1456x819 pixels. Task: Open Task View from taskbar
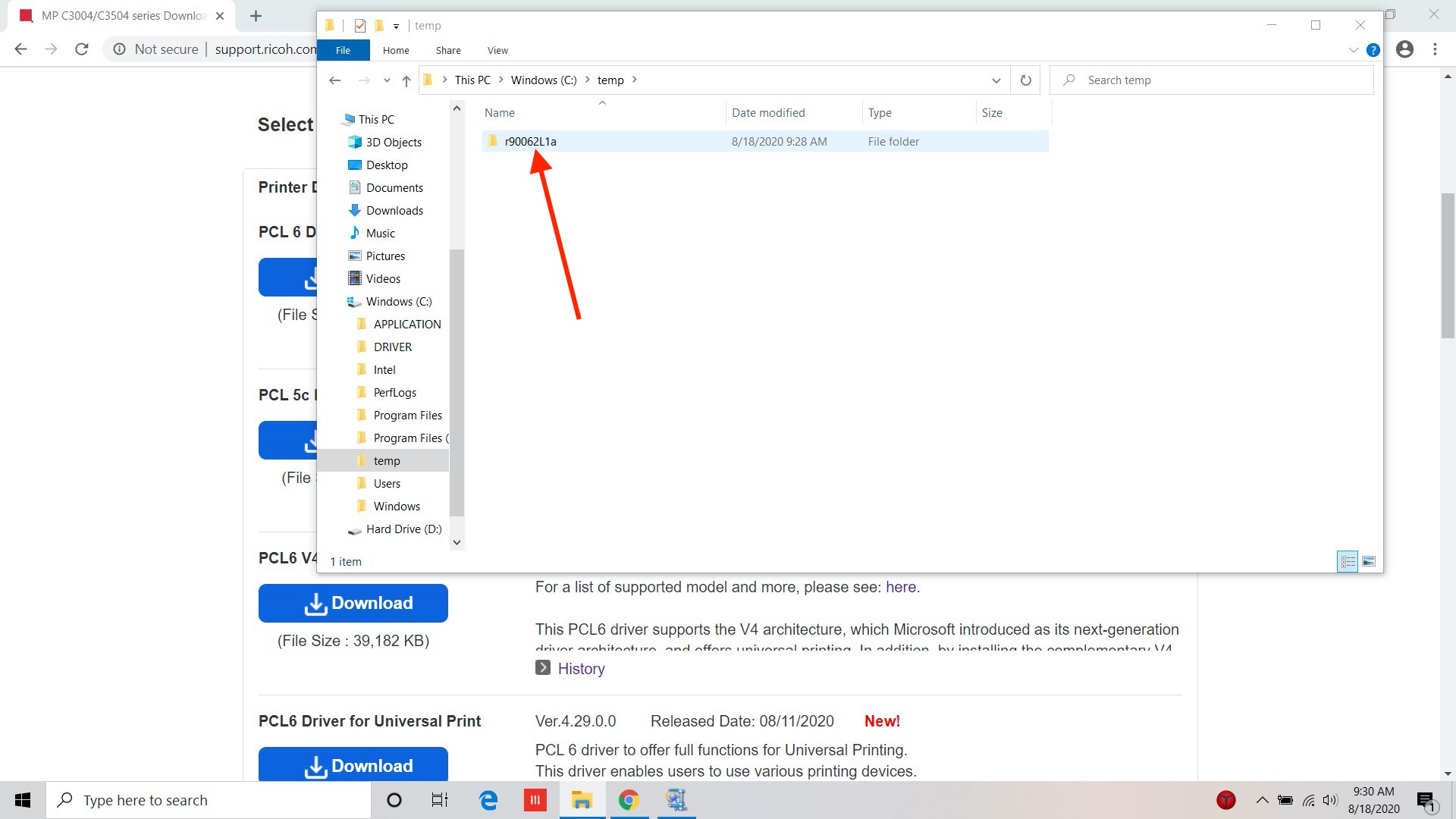click(440, 800)
